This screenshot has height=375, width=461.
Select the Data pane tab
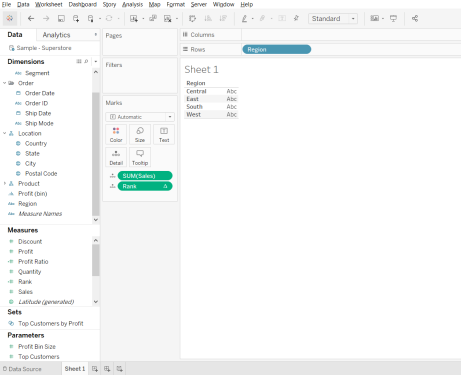[15, 35]
